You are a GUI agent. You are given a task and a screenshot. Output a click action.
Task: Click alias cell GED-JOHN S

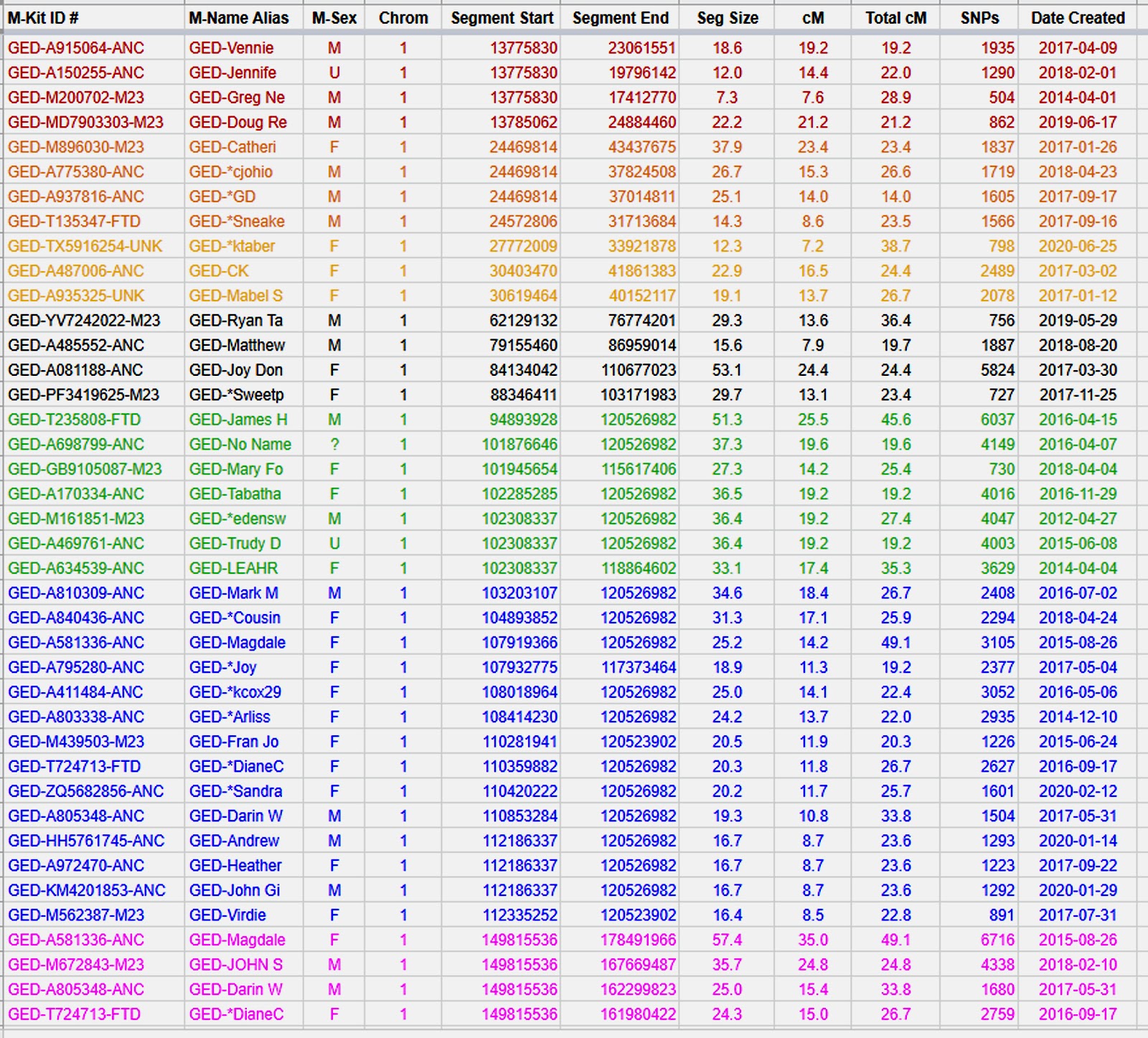click(235, 965)
